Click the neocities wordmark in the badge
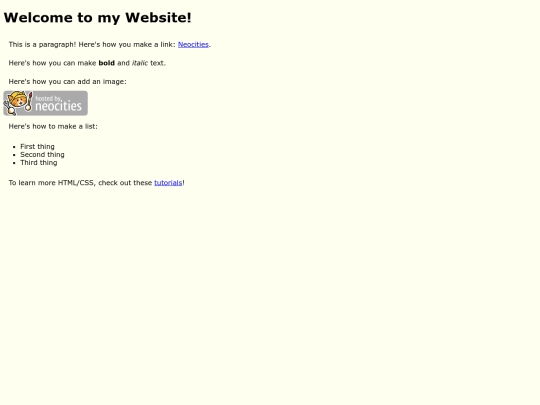540x405 pixels. pos(59,106)
